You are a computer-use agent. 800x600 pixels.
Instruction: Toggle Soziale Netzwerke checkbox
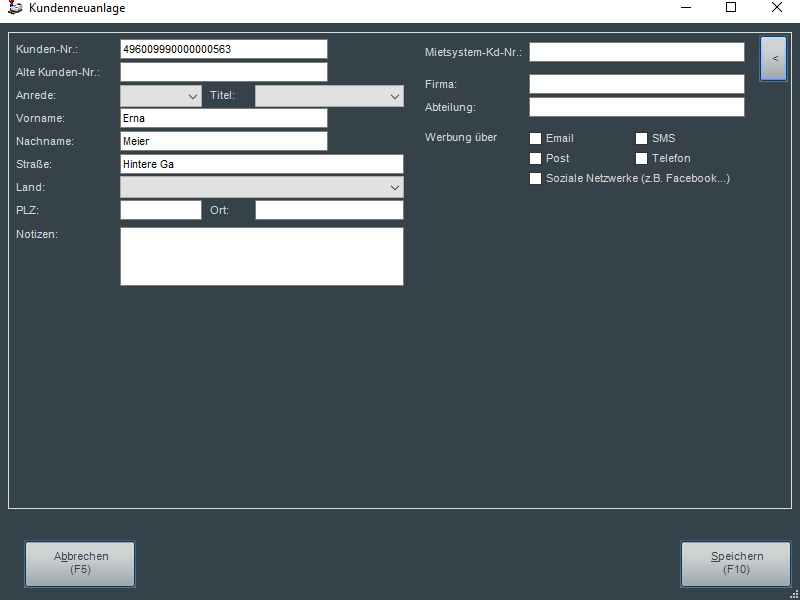pos(536,179)
